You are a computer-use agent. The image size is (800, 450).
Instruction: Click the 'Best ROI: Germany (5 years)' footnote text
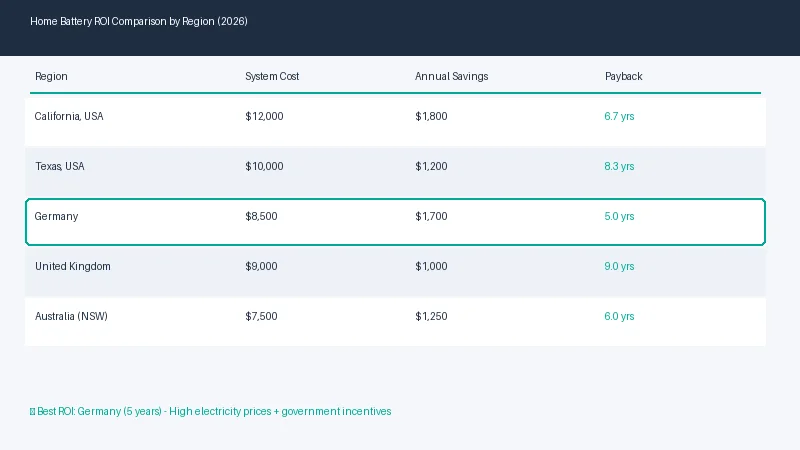(x=211, y=411)
